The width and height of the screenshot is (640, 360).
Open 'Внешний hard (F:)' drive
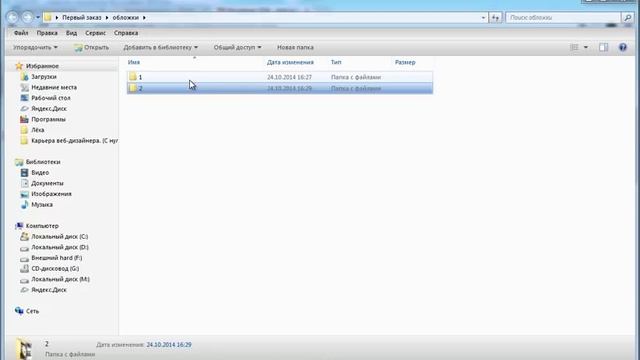(x=56, y=258)
